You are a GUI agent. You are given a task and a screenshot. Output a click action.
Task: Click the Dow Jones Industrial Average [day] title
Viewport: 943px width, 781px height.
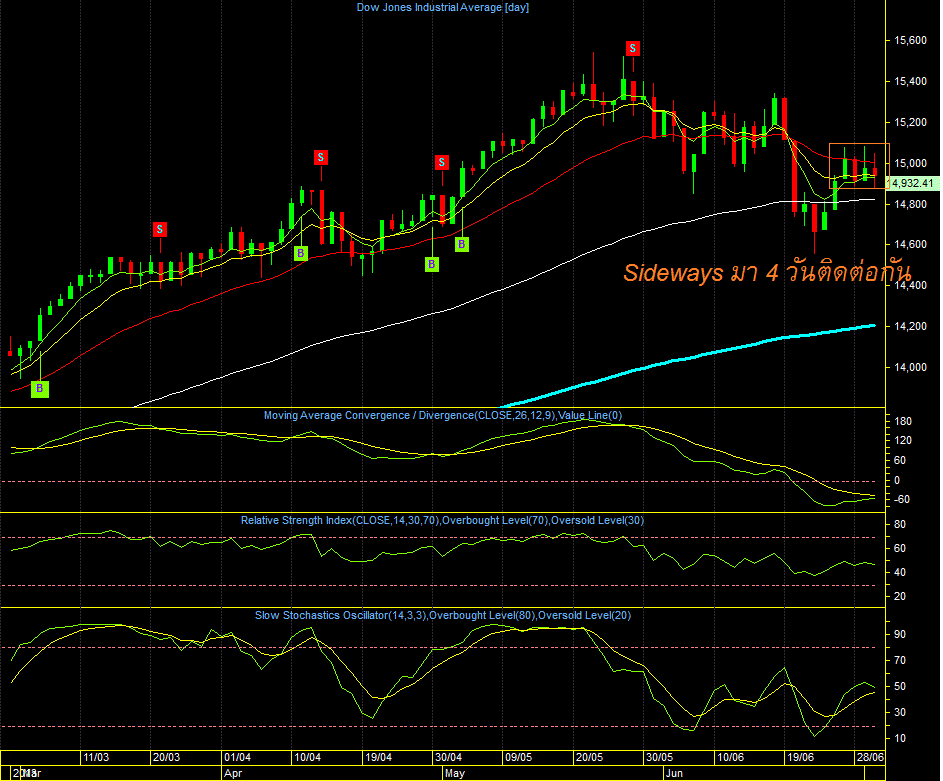443,8
